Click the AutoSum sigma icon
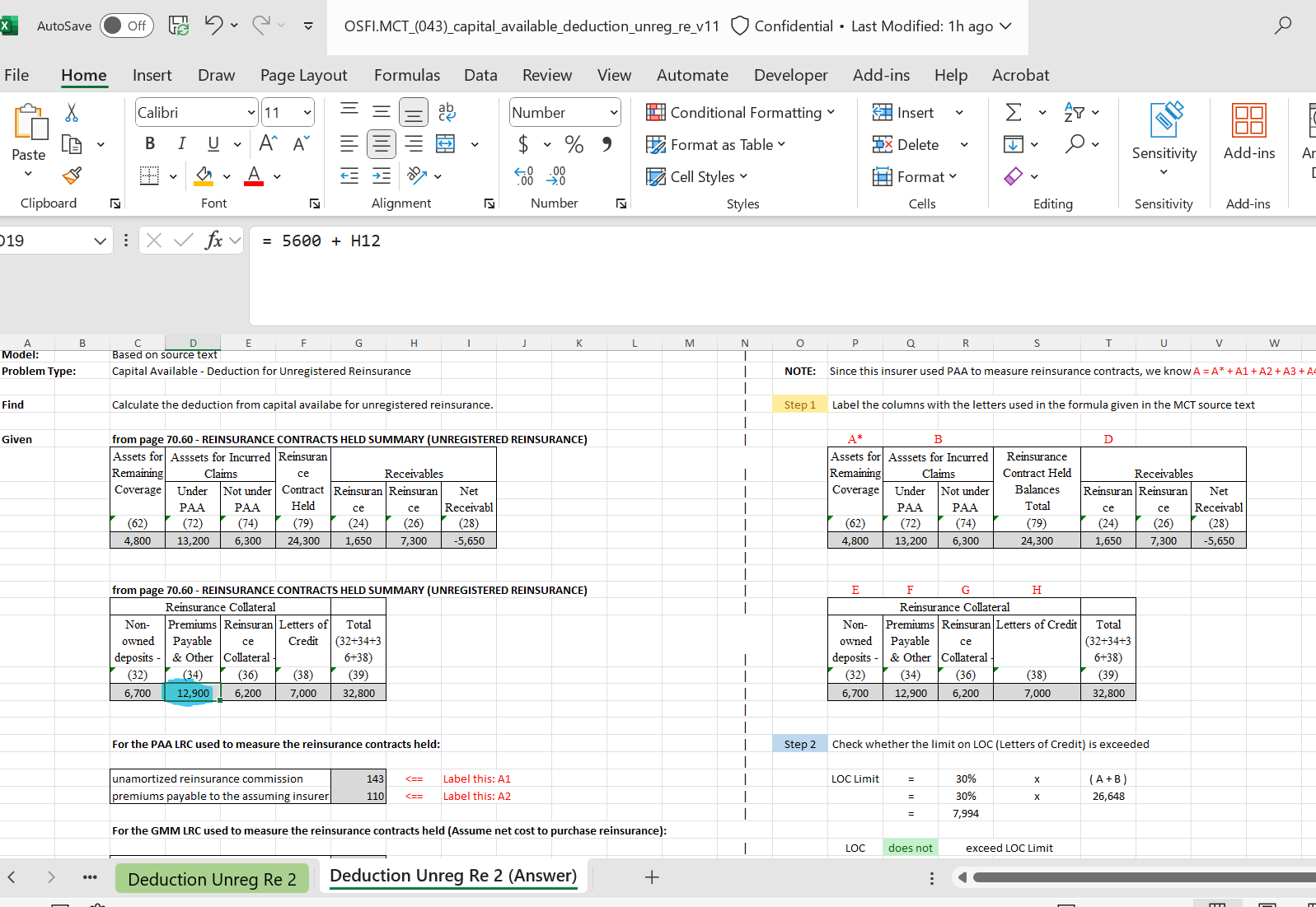1316x907 pixels. coord(1014,112)
